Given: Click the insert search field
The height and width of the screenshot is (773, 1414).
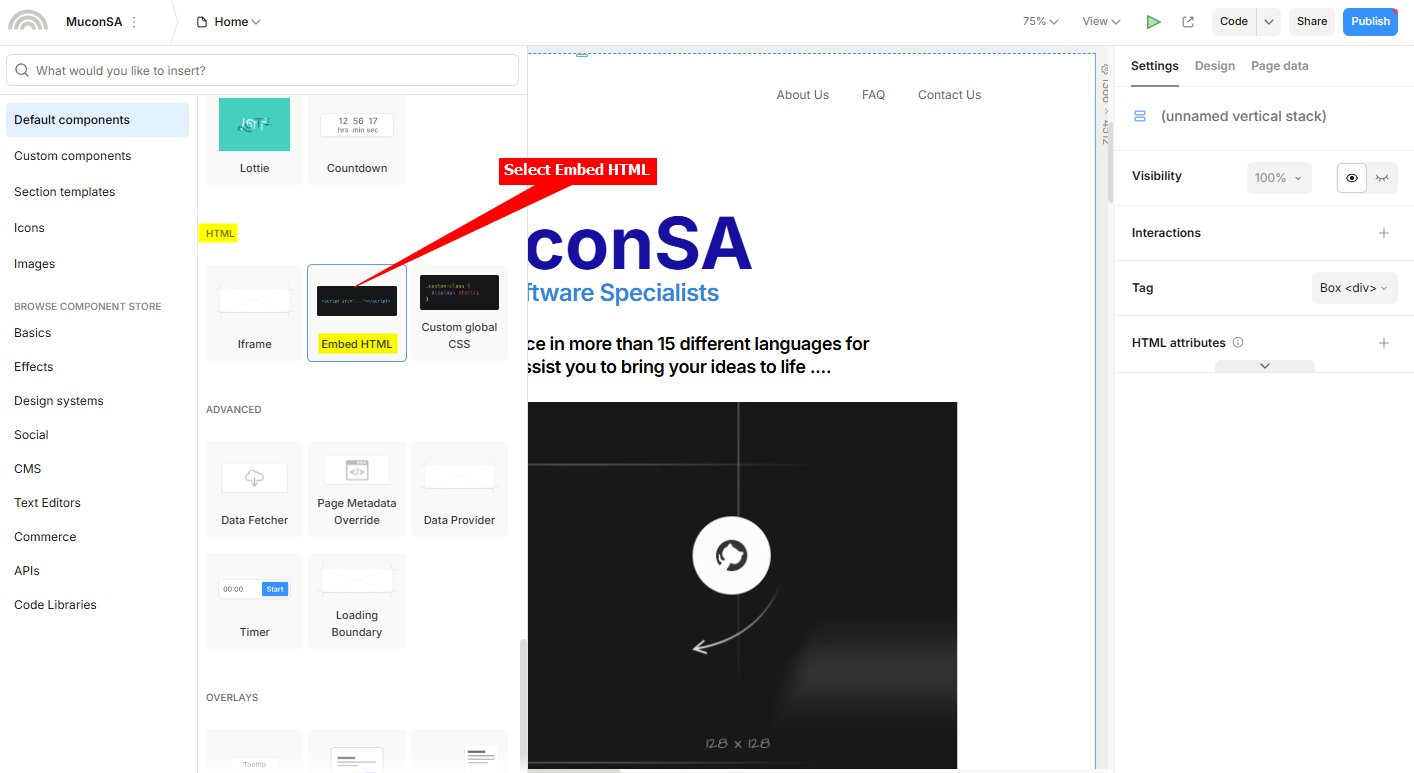Looking at the screenshot, I should click(x=263, y=71).
